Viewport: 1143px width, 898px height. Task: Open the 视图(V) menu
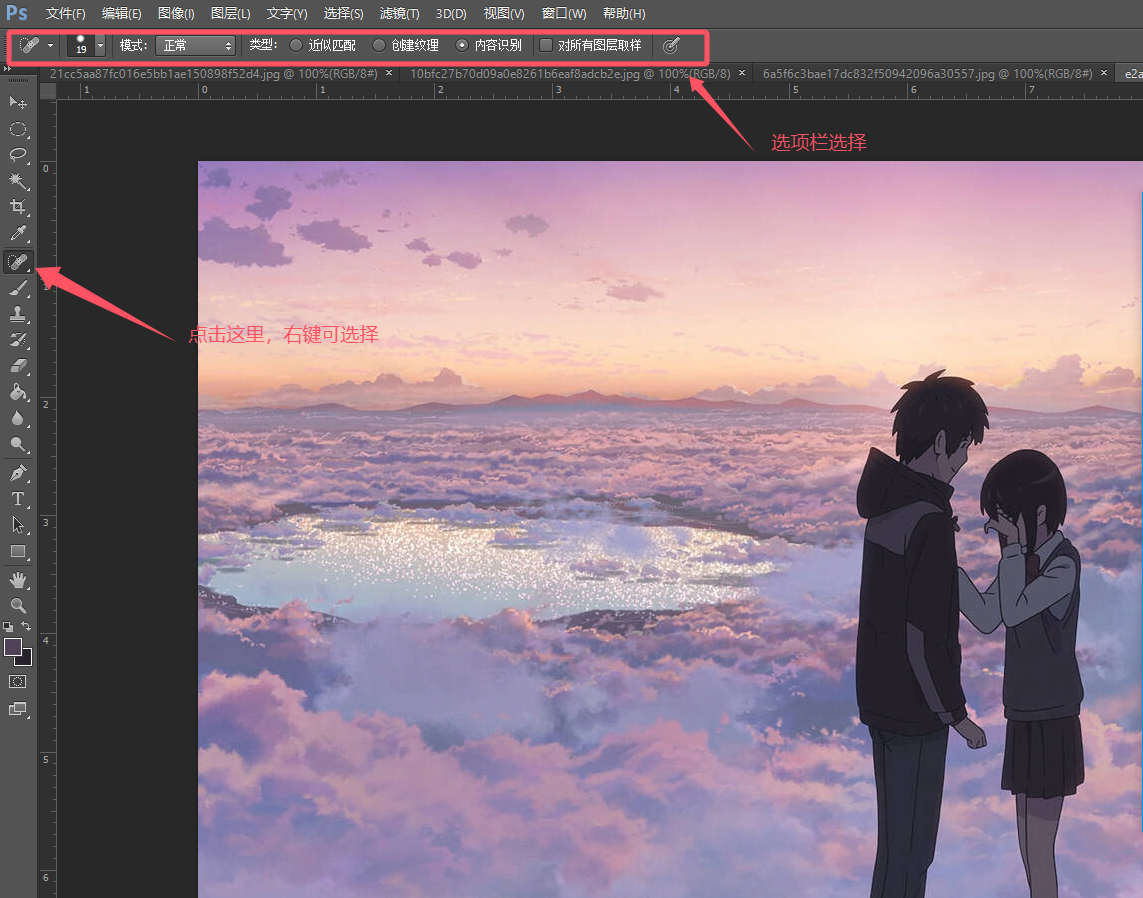pyautogui.click(x=504, y=13)
